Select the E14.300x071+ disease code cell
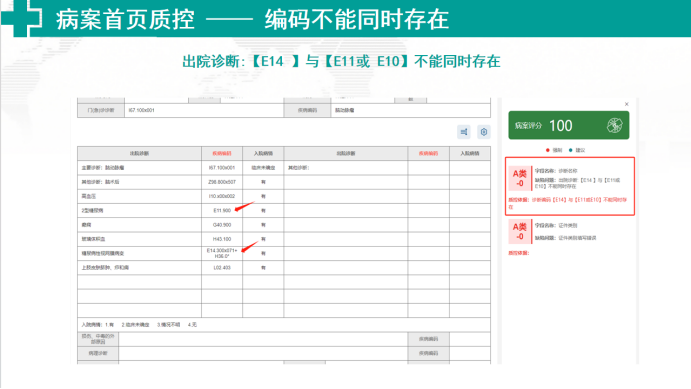 click(x=222, y=253)
